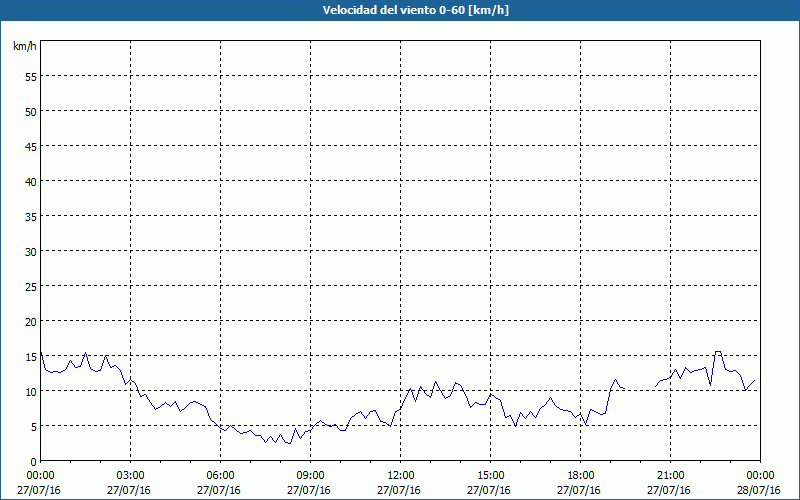Click the x-axis time label '18:00'
This screenshot has width=800, height=500.
point(581,476)
